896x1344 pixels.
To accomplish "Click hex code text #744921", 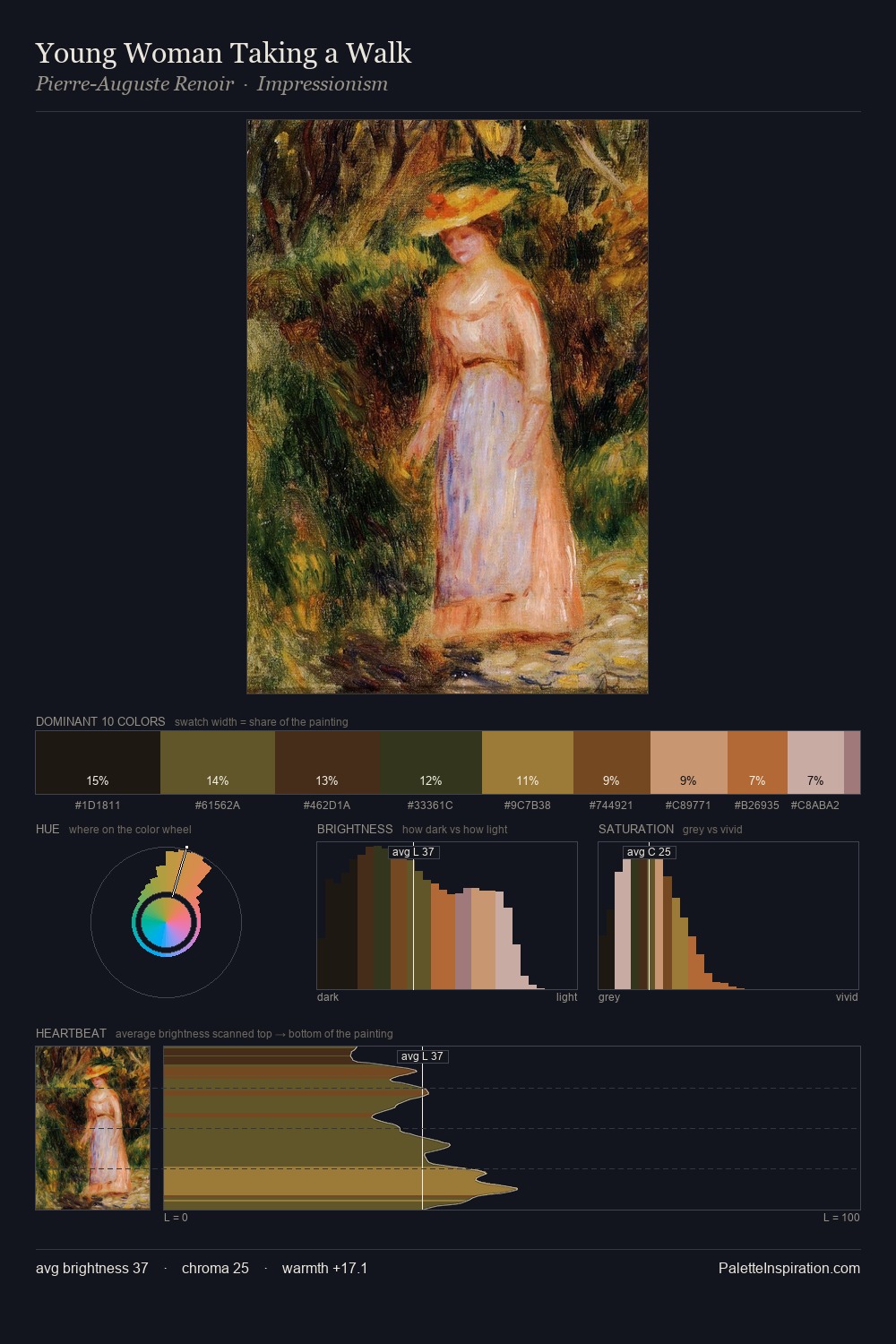I will click(611, 806).
